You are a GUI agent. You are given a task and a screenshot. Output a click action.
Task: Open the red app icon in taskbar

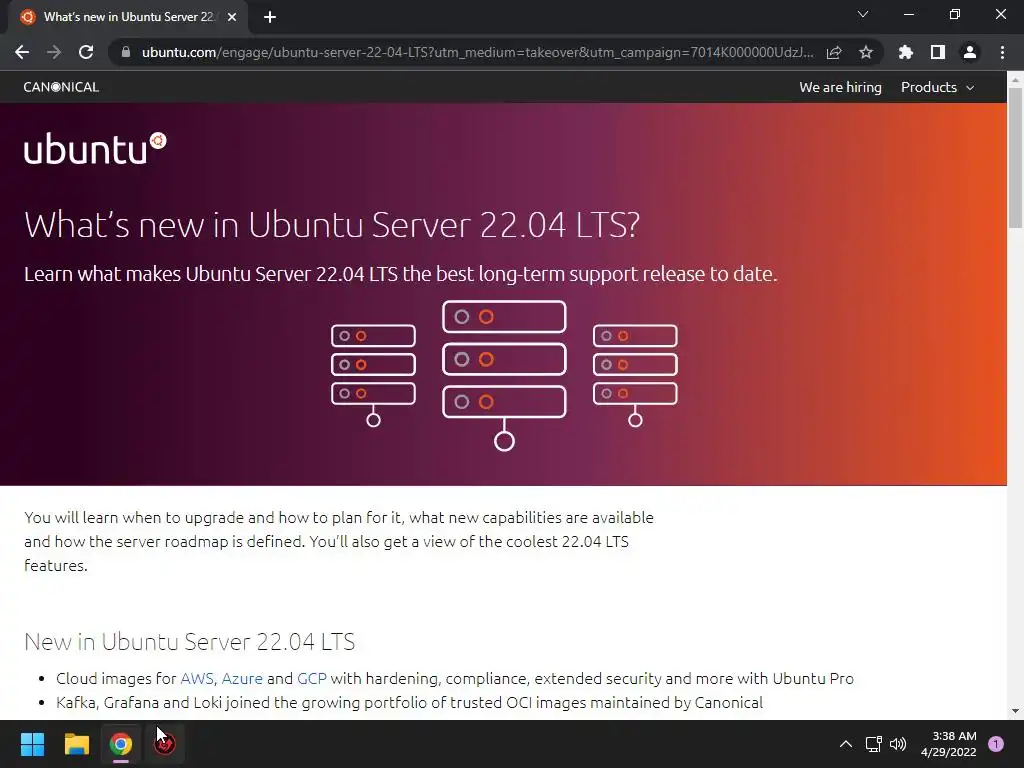pyautogui.click(x=165, y=744)
